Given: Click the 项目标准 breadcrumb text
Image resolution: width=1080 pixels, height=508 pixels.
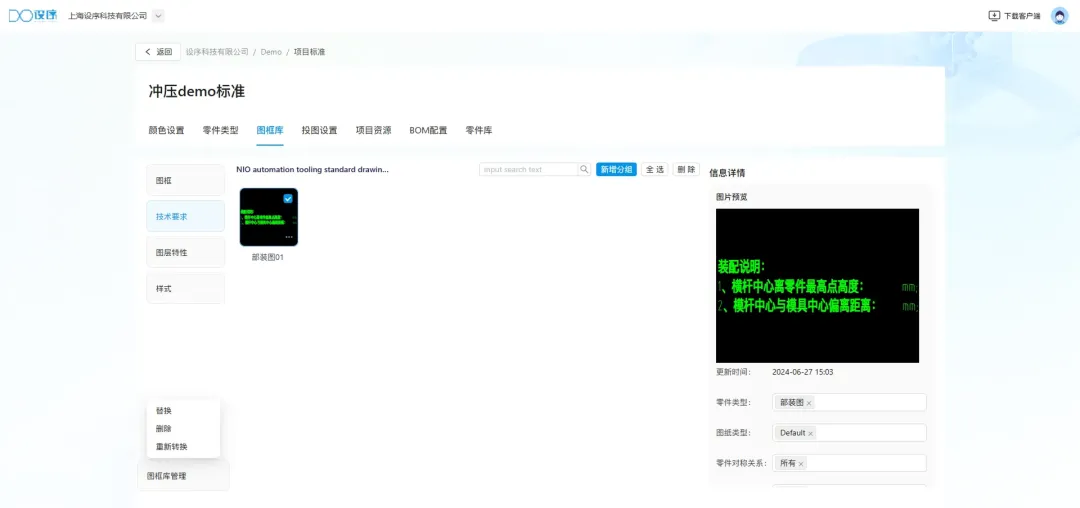Looking at the screenshot, I should coord(309,52).
